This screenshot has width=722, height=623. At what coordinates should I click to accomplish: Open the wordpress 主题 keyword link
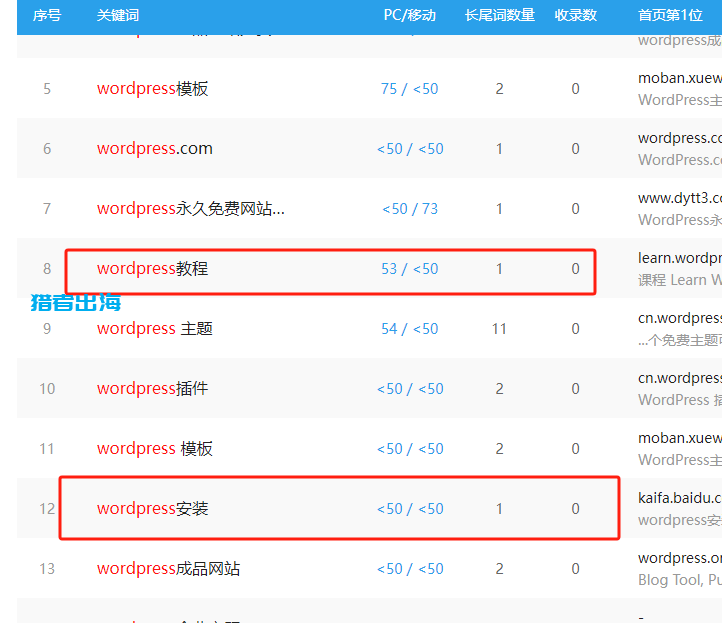click(155, 329)
